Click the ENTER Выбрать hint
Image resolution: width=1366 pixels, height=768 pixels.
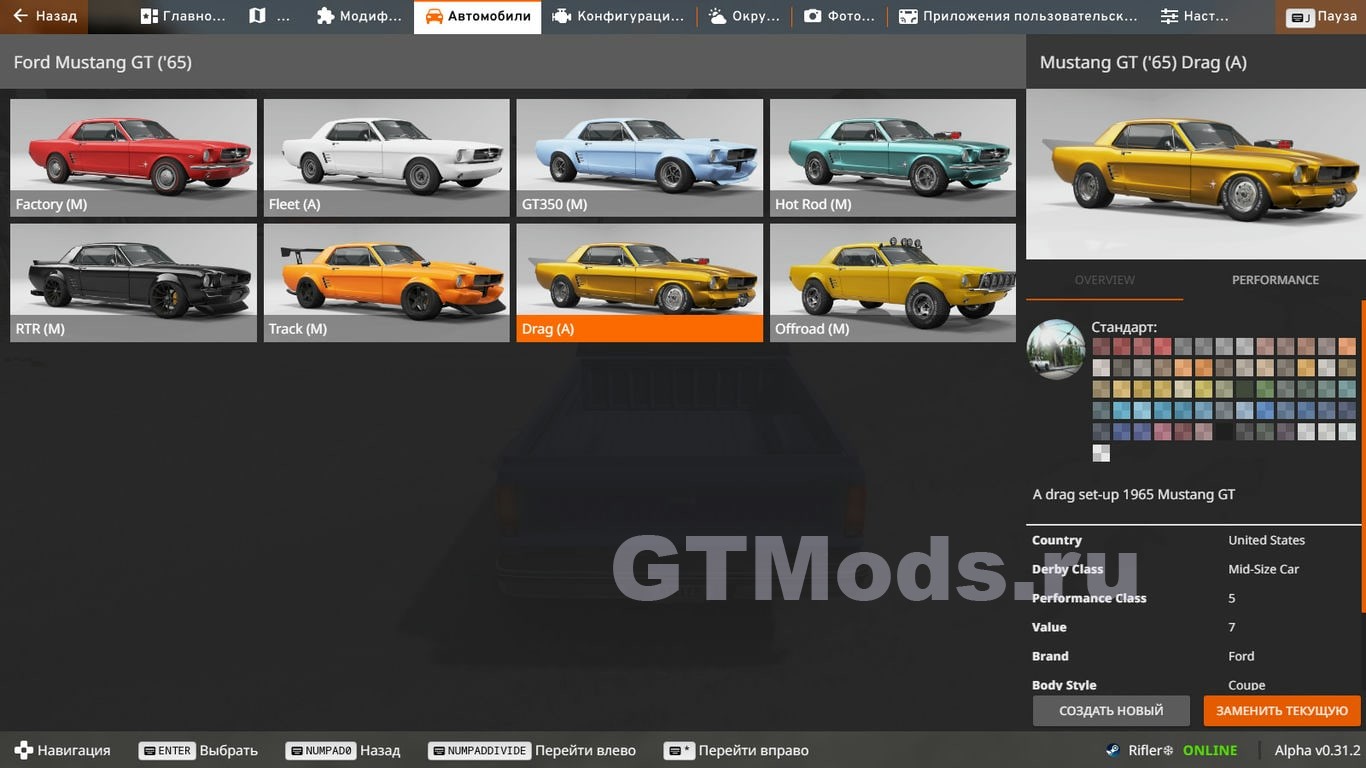tap(198, 750)
